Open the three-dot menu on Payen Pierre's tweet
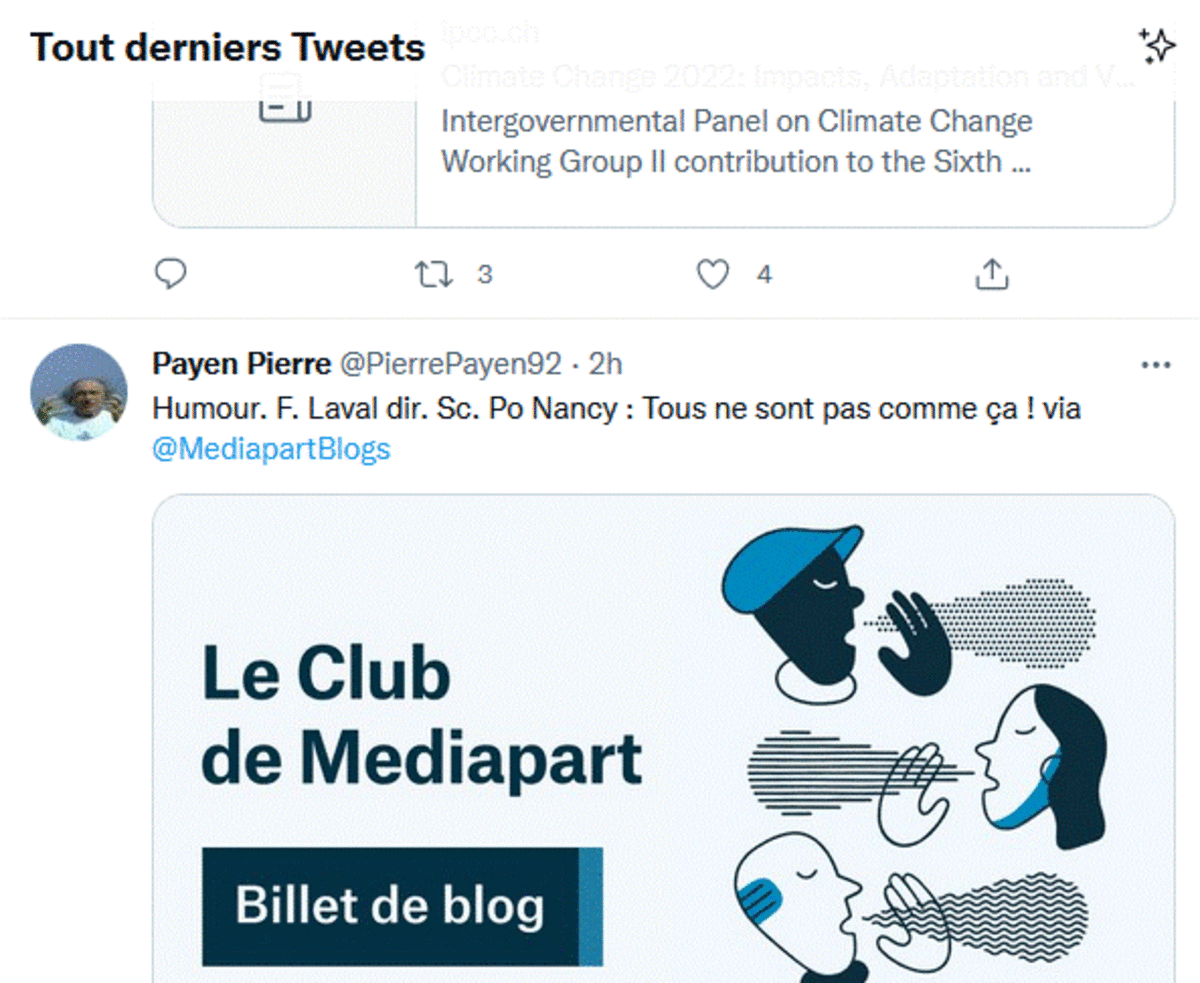 [1155, 365]
